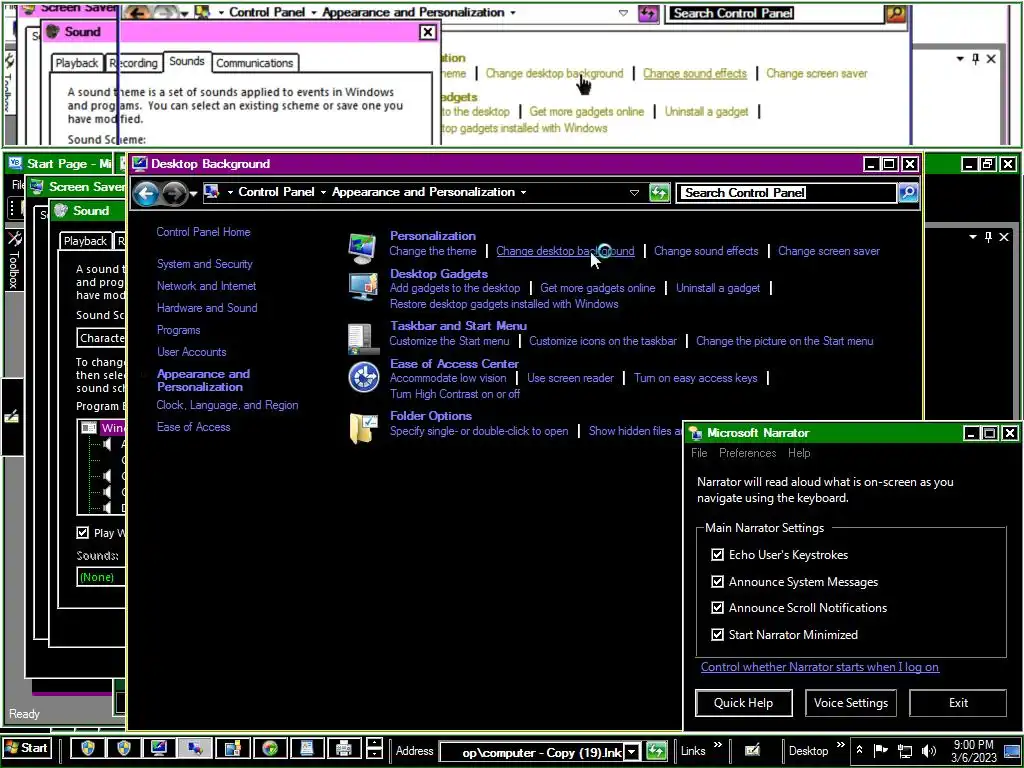Select System and Security in the sidebar
1024x768 pixels.
click(x=204, y=264)
